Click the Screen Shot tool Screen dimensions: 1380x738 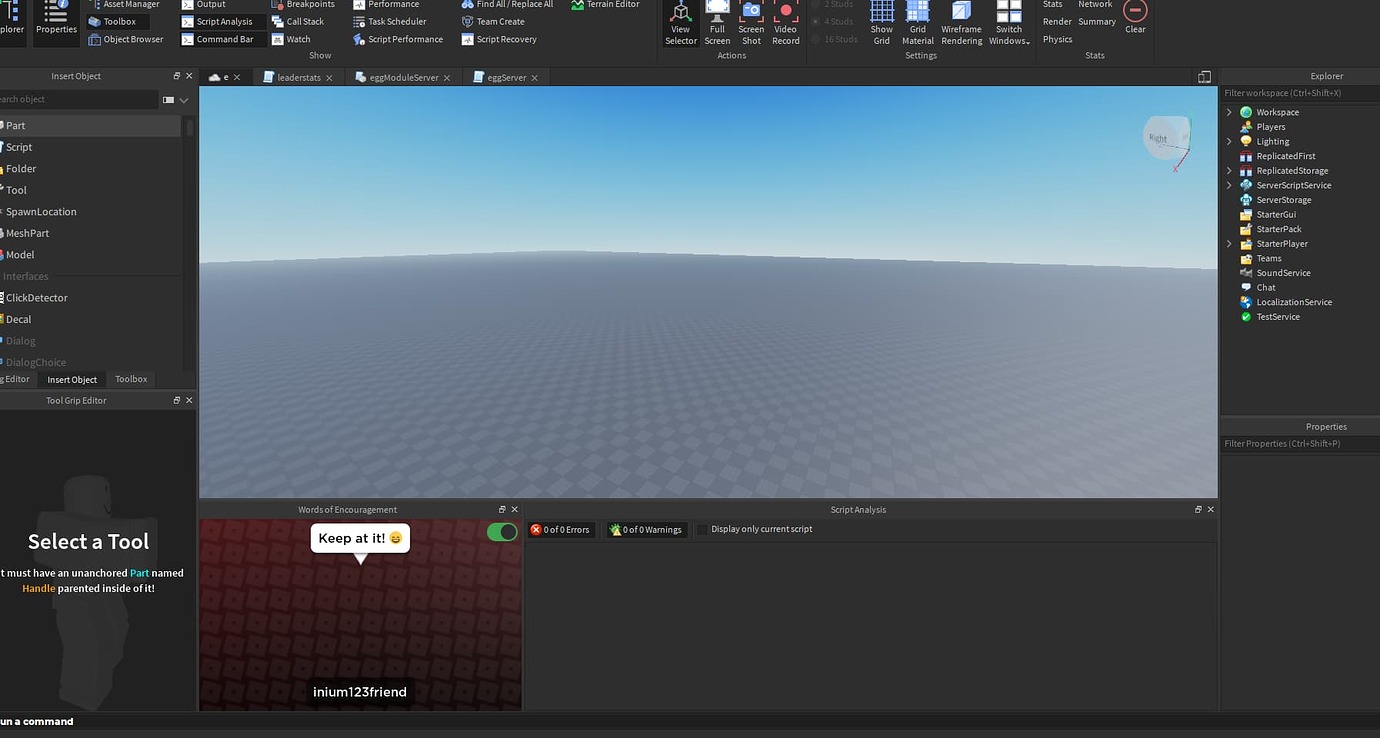tap(751, 20)
